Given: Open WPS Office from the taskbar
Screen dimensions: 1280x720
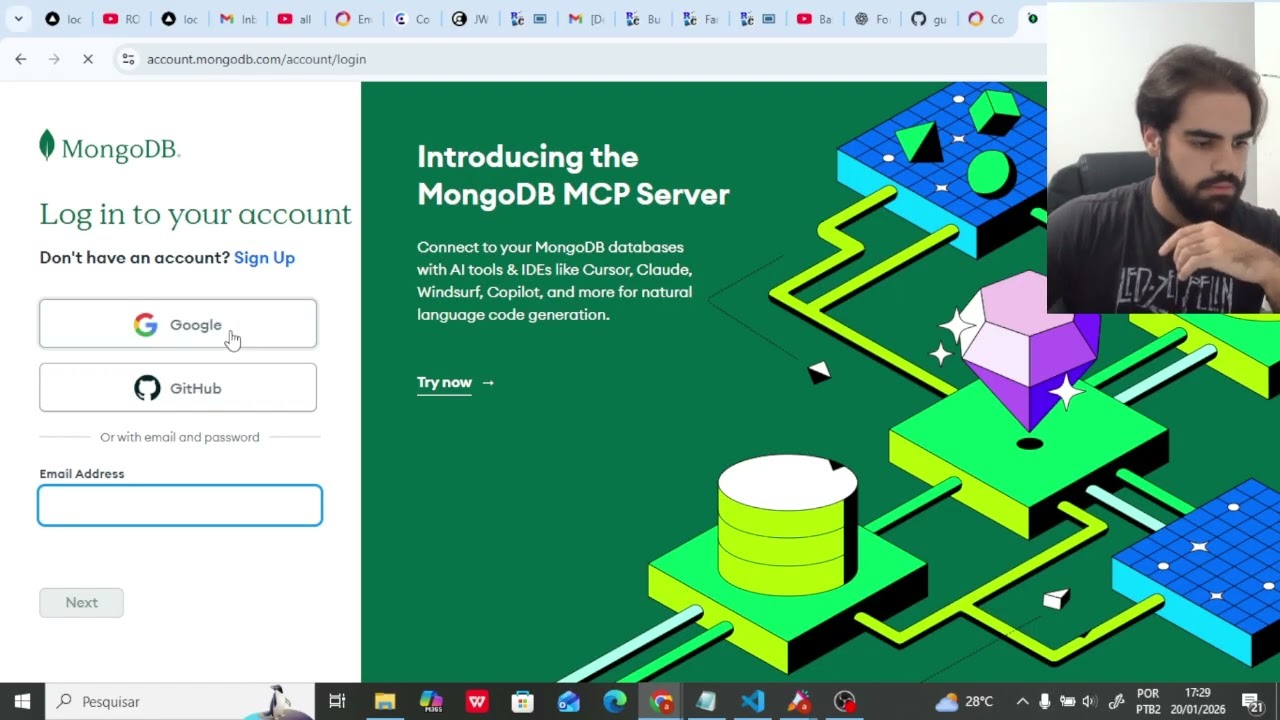Looking at the screenshot, I should (477, 701).
